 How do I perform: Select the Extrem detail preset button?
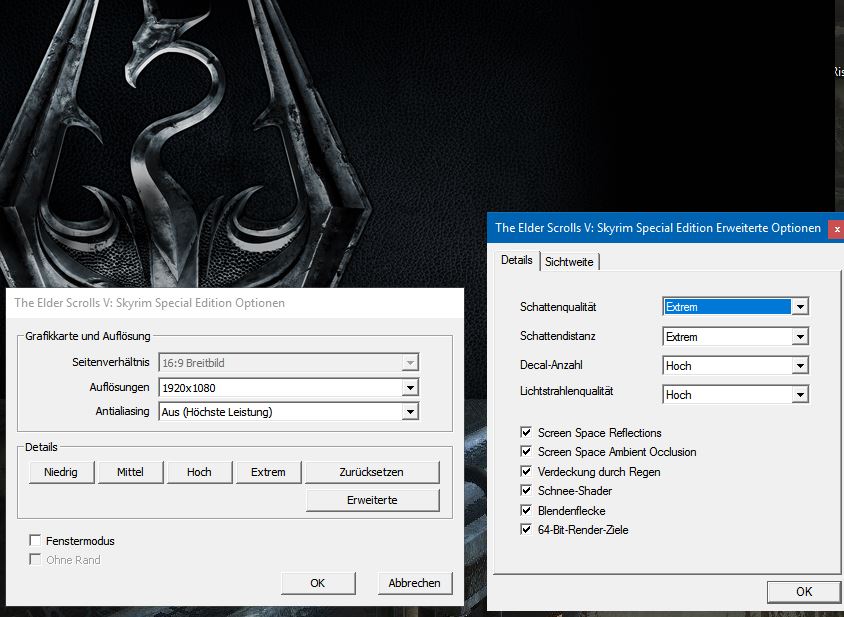pyautogui.click(x=268, y=472)
